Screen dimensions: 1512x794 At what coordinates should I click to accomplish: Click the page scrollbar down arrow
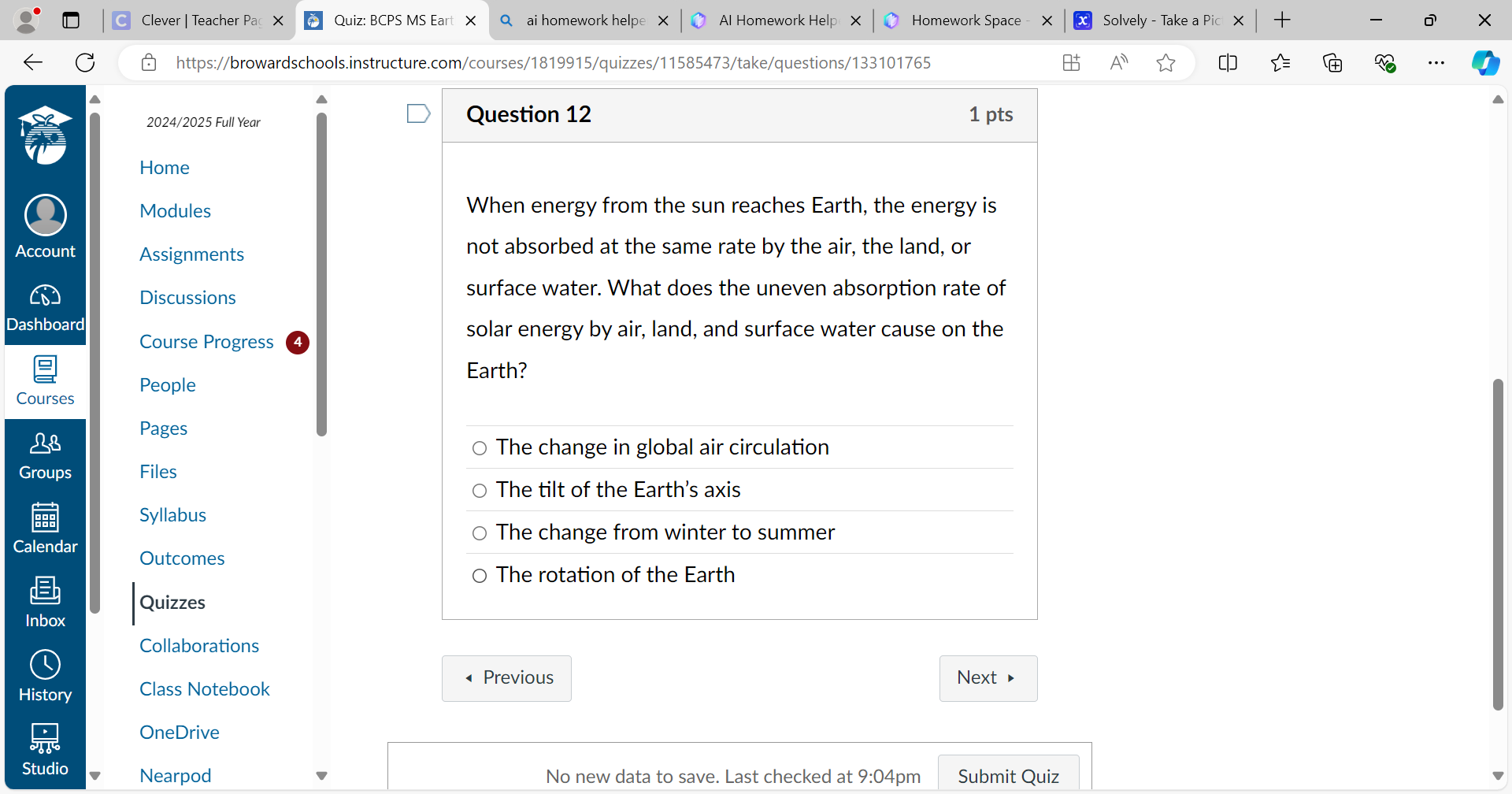pyautogui.click(x=1498, y=776)
